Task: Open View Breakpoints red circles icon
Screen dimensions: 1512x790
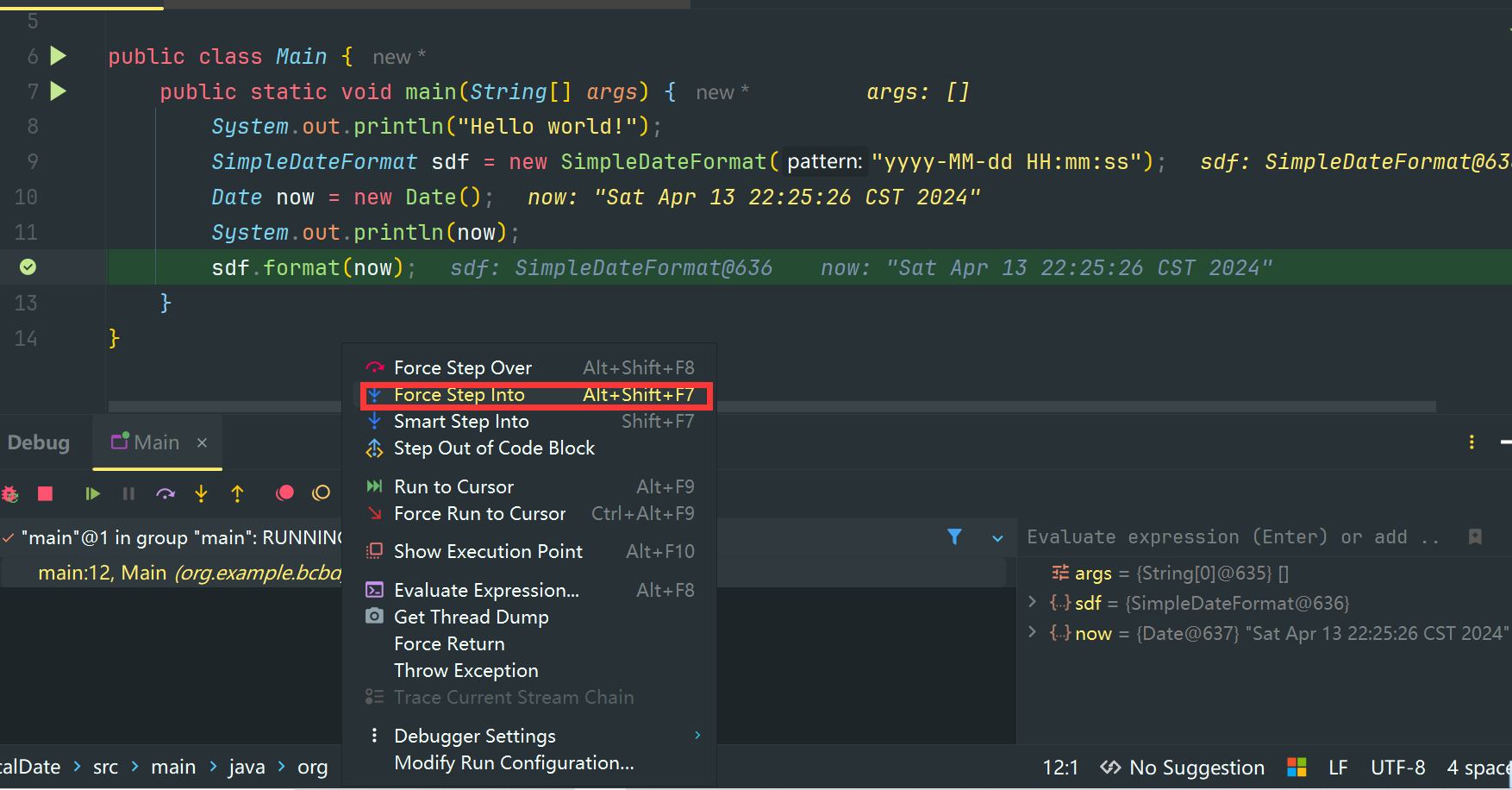Action: click(x=284, y=492)
